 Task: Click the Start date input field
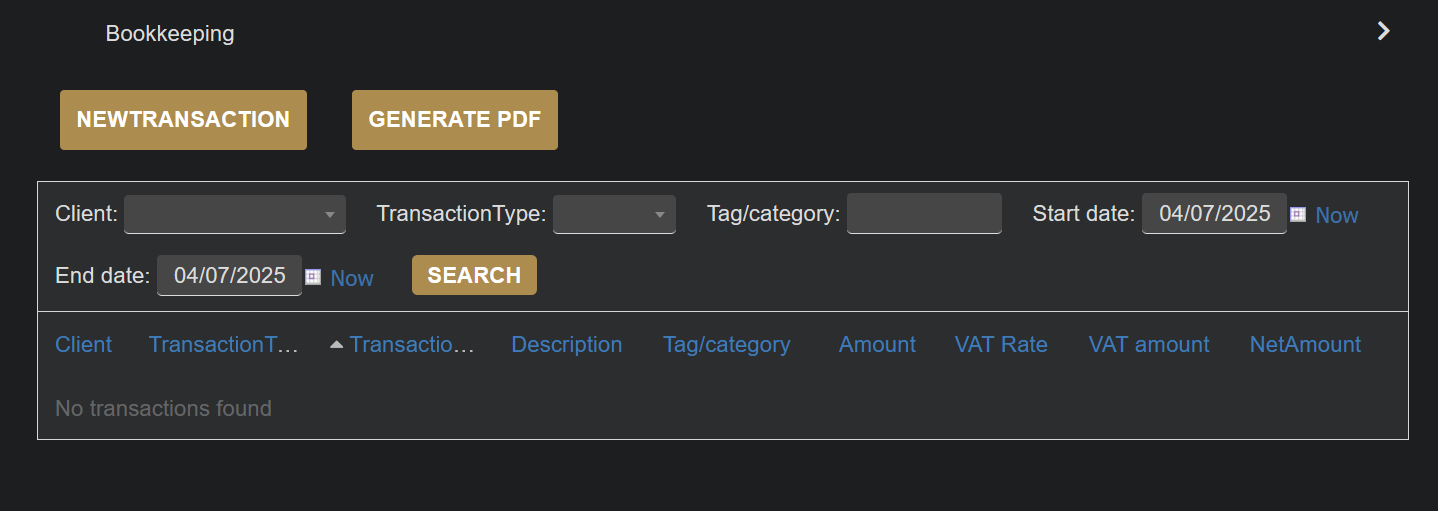pos(1214,214)
